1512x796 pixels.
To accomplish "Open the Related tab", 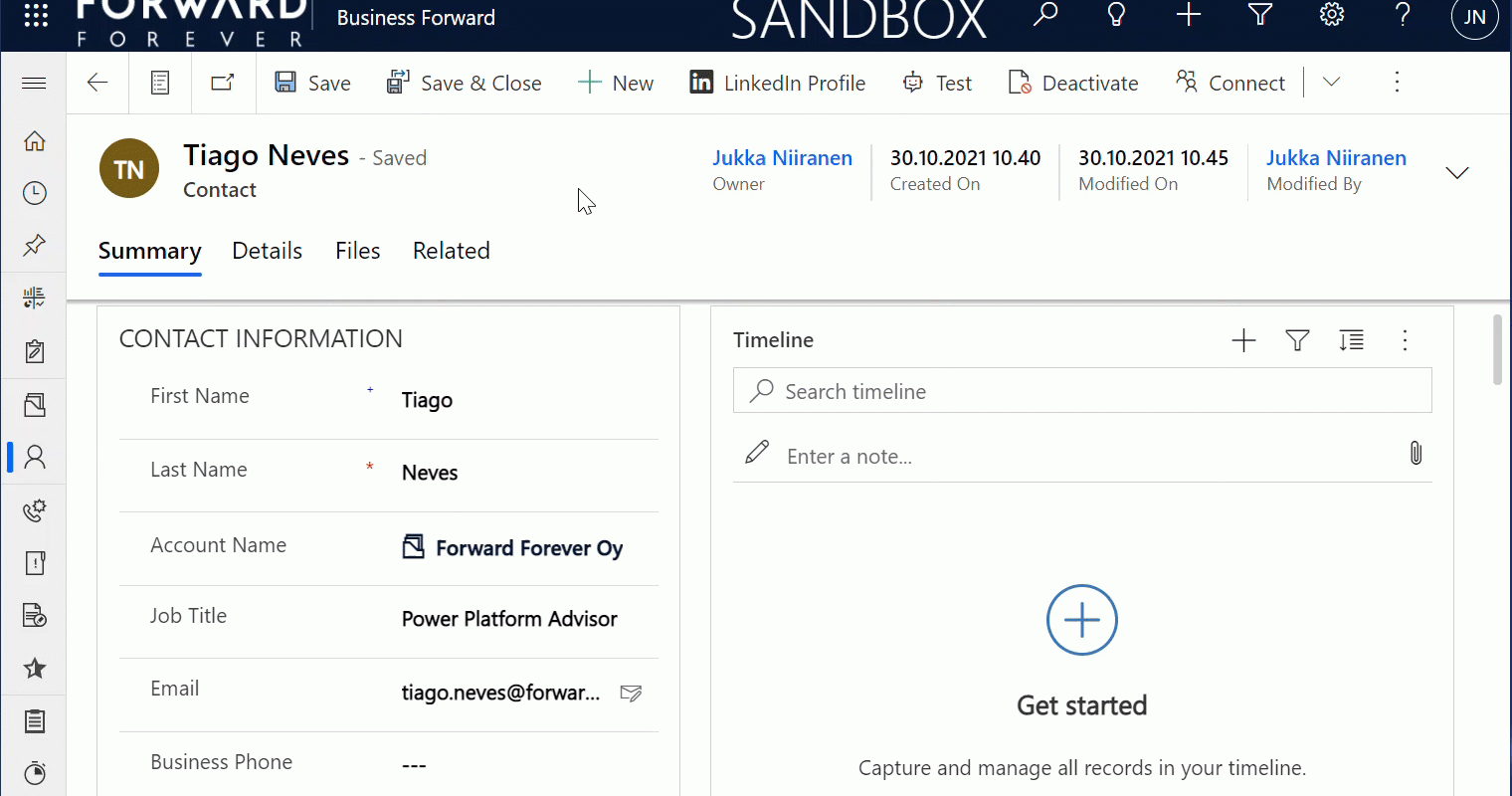I will [452, 251].
